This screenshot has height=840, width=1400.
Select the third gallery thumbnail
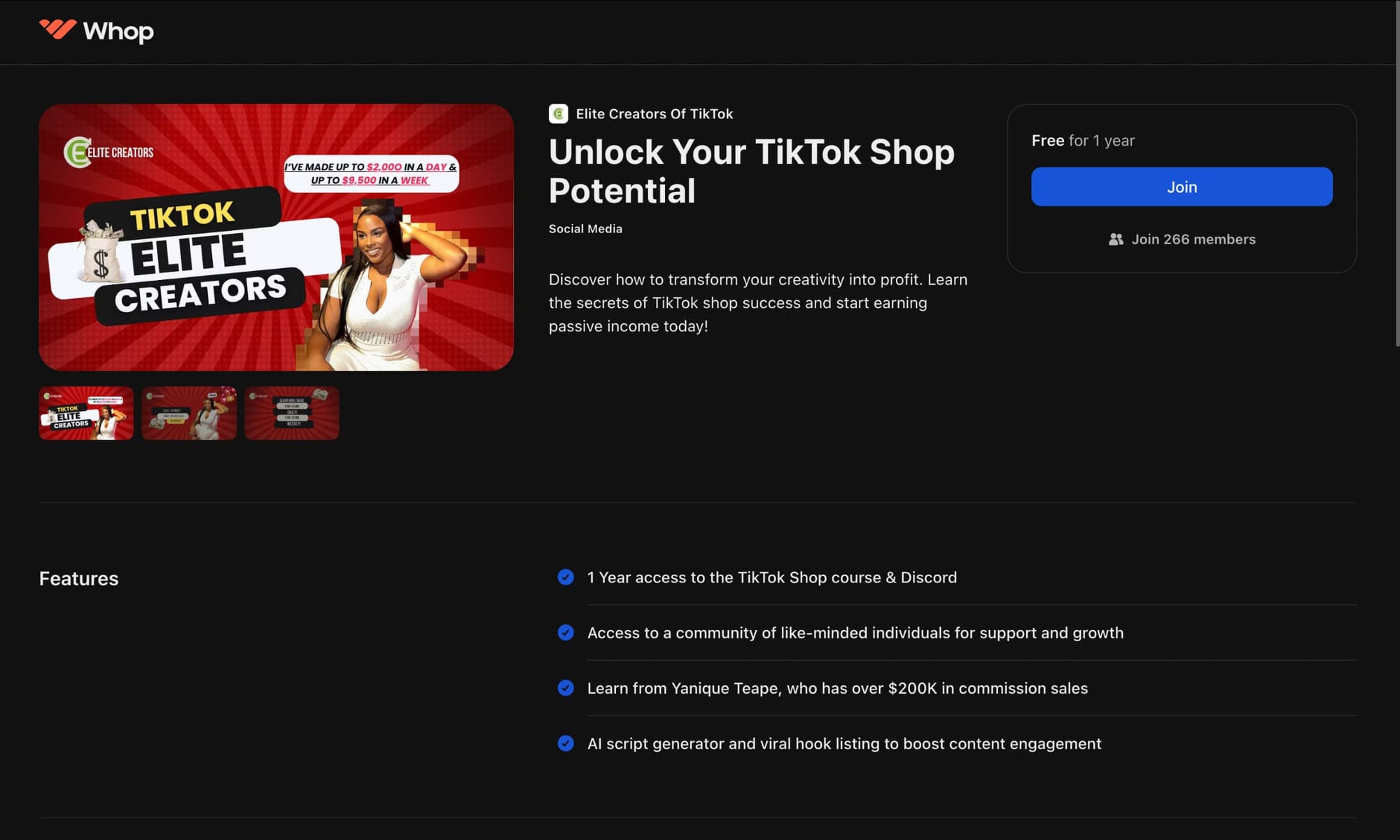point(292,413)
